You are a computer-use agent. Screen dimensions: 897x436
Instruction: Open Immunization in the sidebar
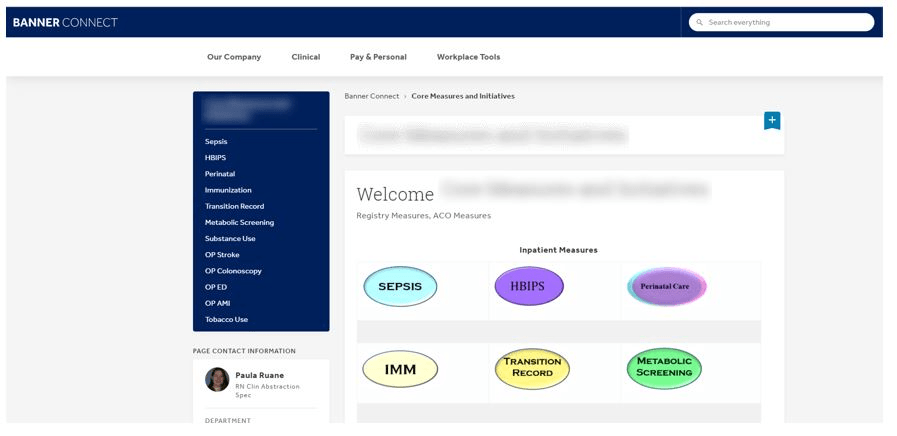point(228,190)
